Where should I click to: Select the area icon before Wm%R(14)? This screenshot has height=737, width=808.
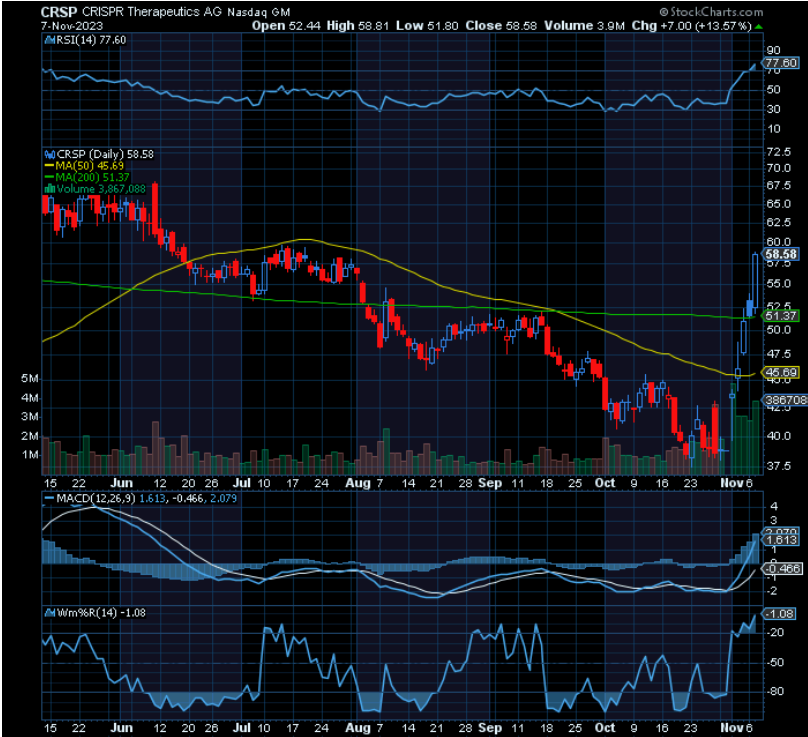(x=48, y=611)
